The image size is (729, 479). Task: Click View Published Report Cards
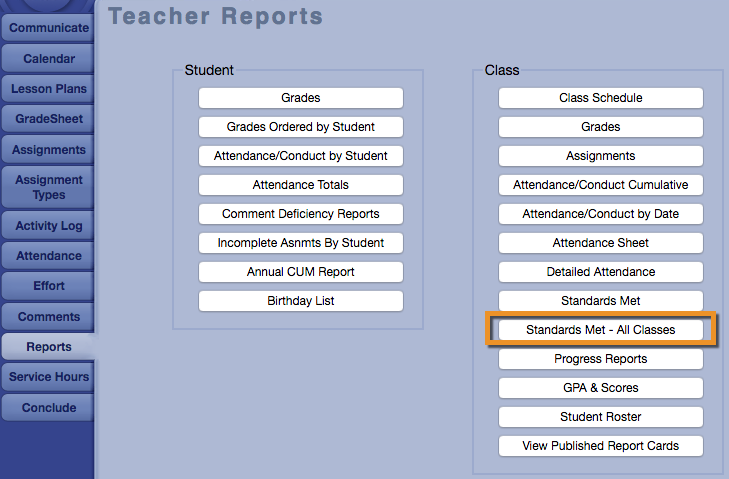pos(600,446)
